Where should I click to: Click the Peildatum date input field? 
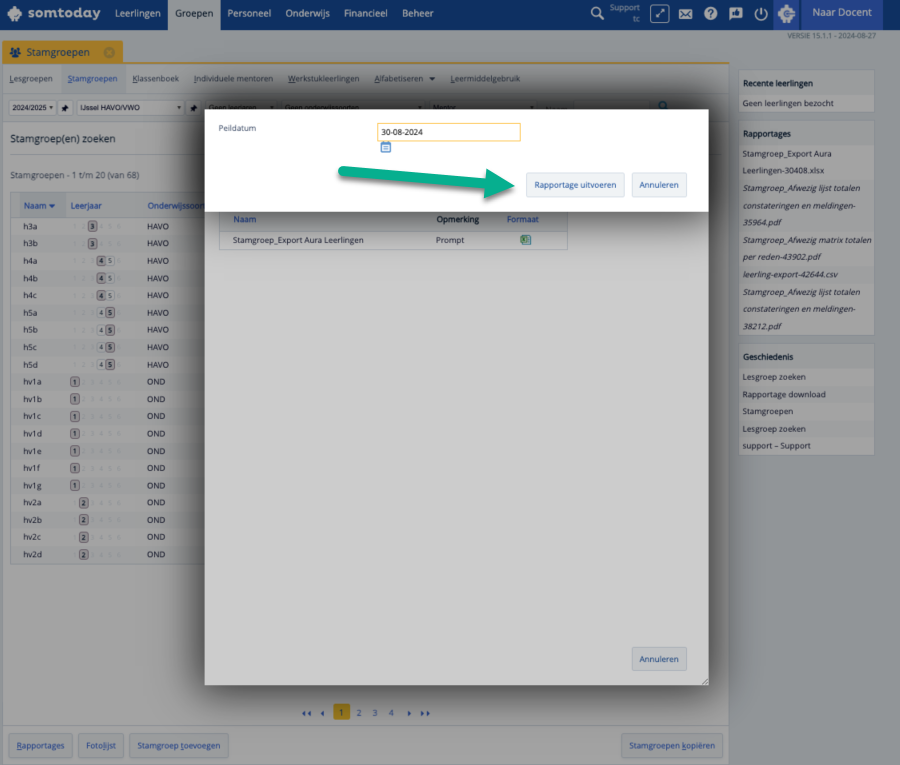(448, 132)
